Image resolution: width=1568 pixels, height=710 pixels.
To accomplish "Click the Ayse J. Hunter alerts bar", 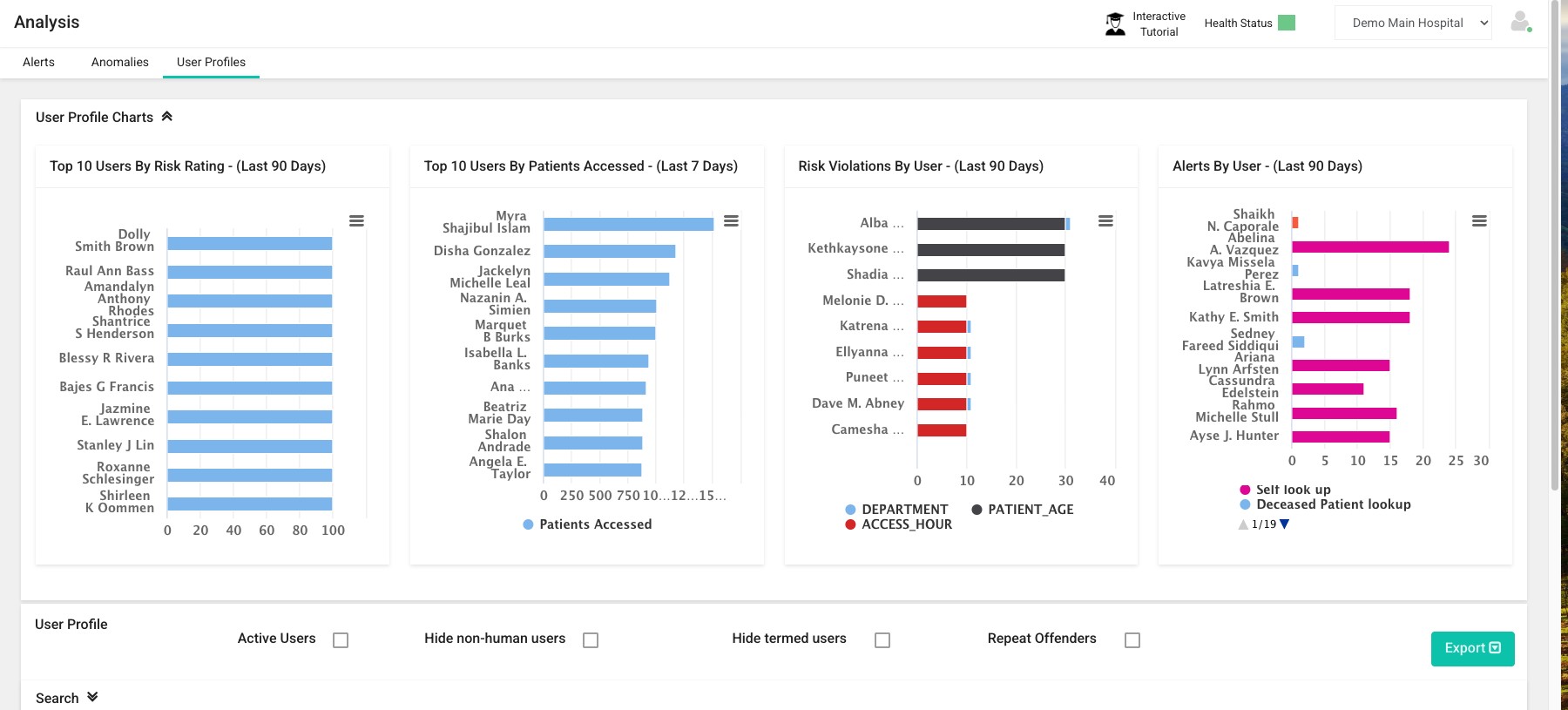I will pos(1341,436).
